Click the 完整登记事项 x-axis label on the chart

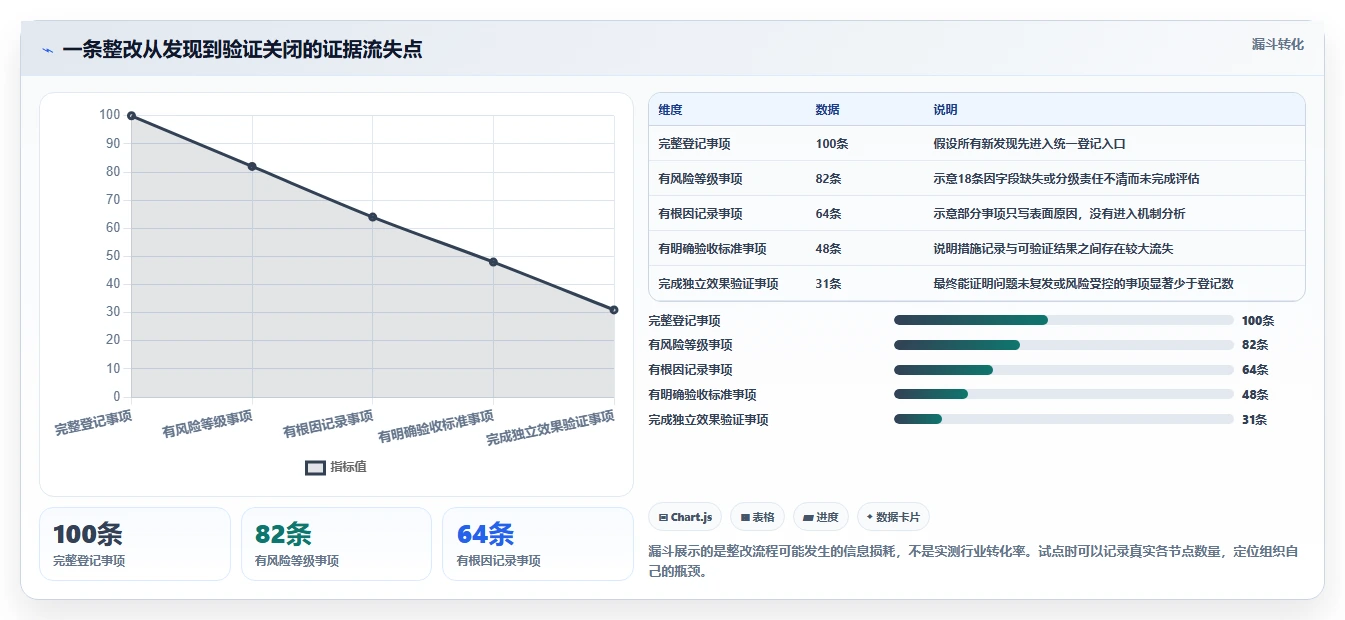[93, 421]
